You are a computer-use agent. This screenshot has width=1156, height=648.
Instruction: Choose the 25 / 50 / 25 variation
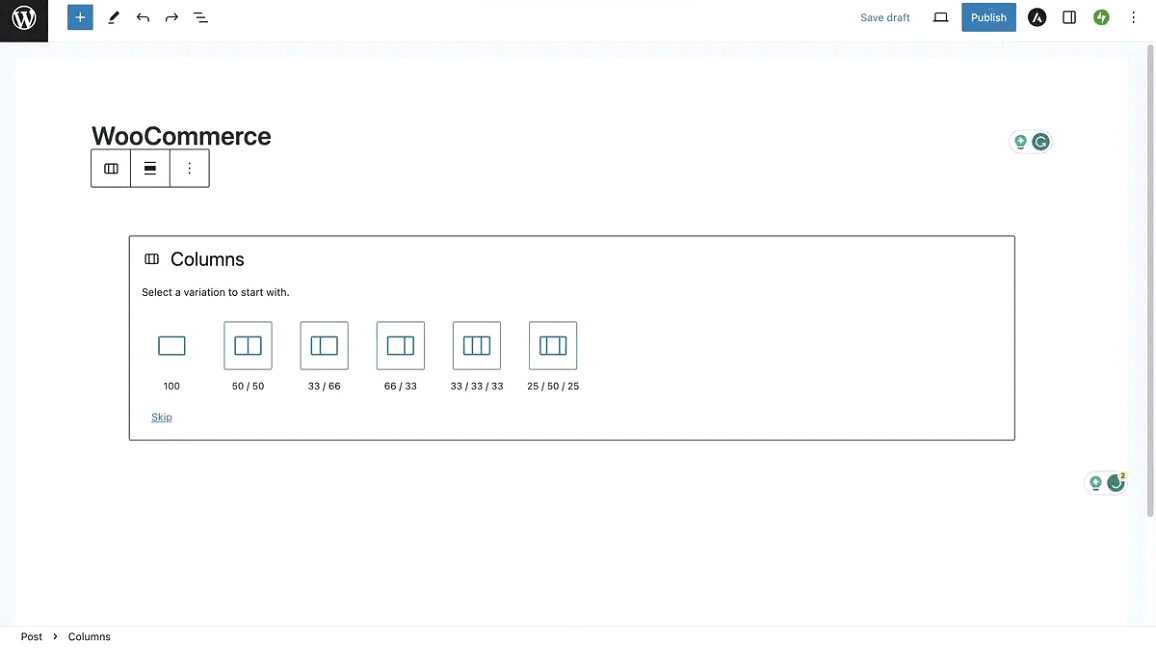pyautogui.click(x=553, y=346)
